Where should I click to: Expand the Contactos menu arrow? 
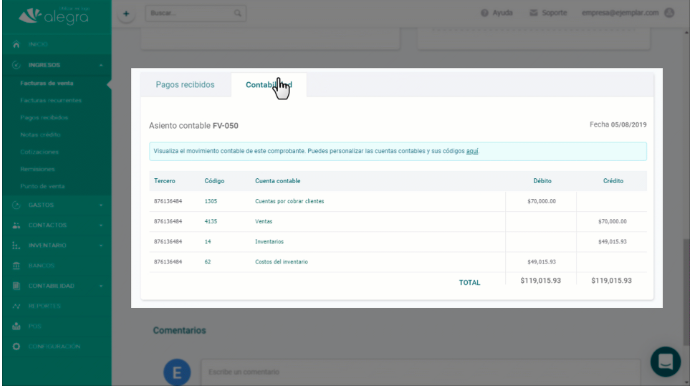pos(101,225)
